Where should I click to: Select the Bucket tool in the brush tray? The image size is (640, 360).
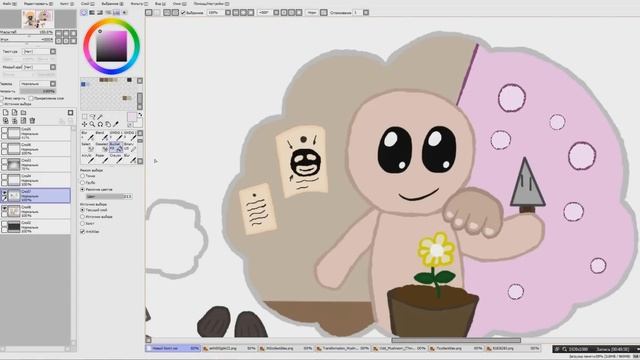116,147
